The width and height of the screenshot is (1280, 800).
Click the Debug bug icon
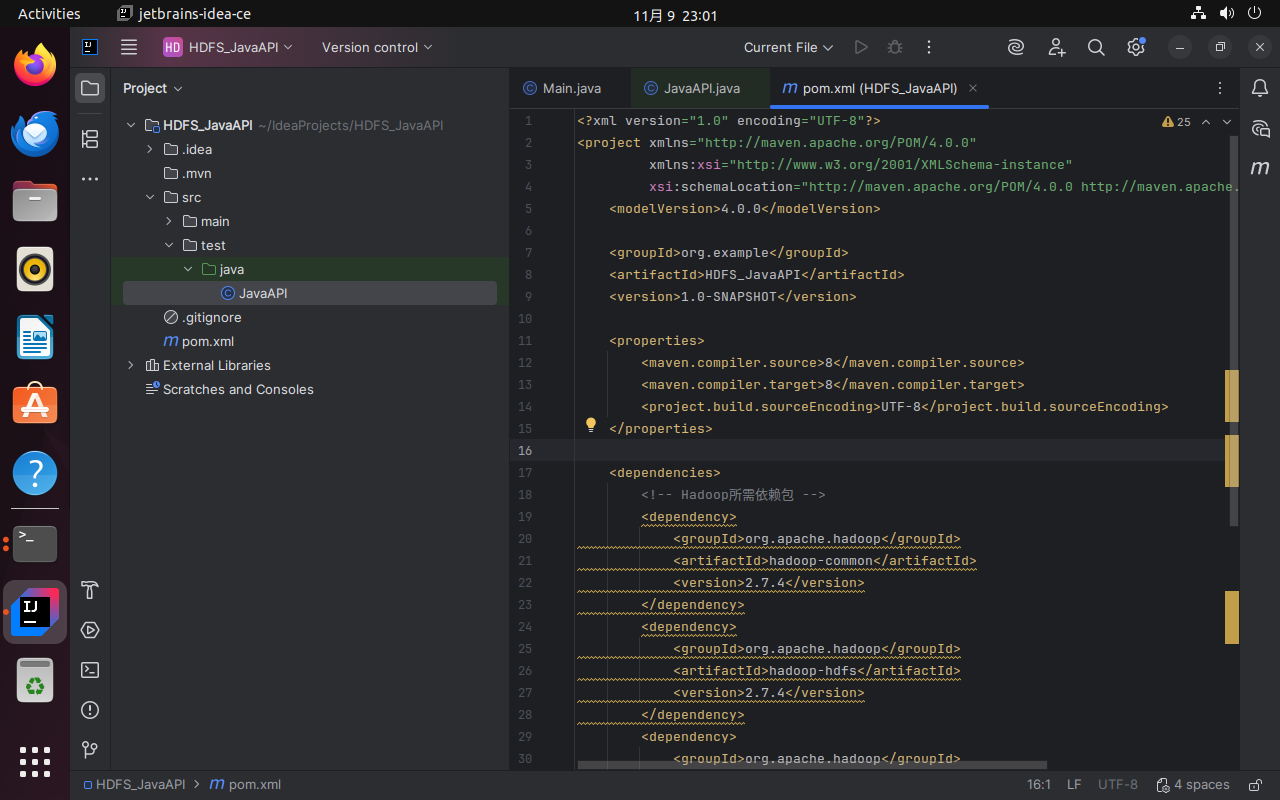point(895,47)
